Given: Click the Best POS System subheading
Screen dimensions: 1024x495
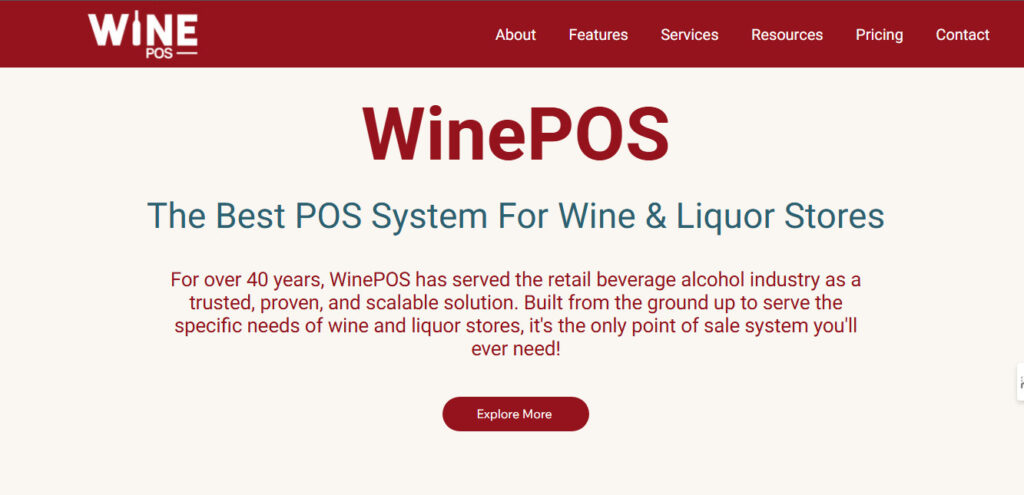Looking at the screenshot, I should 515,216.
